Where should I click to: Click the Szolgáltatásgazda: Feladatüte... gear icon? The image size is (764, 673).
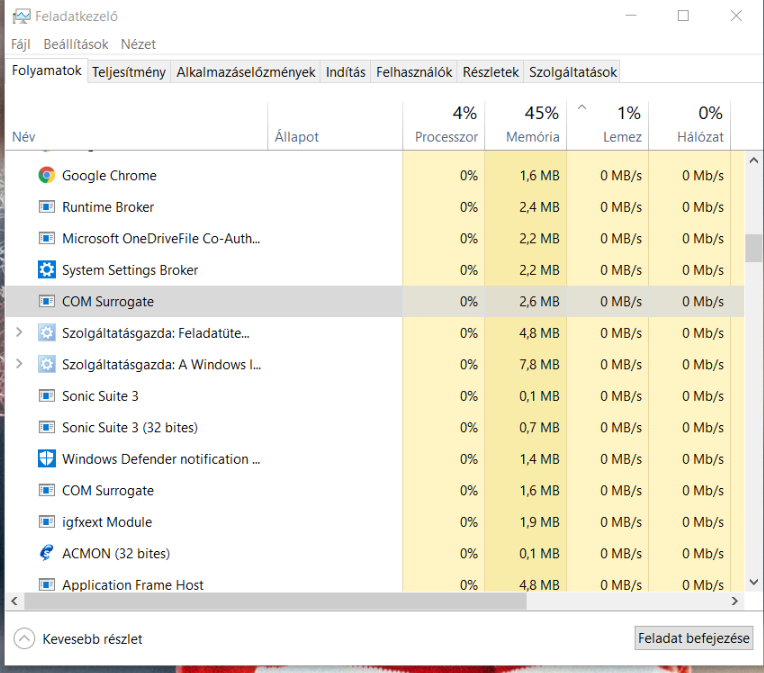(x=47, y=333)
